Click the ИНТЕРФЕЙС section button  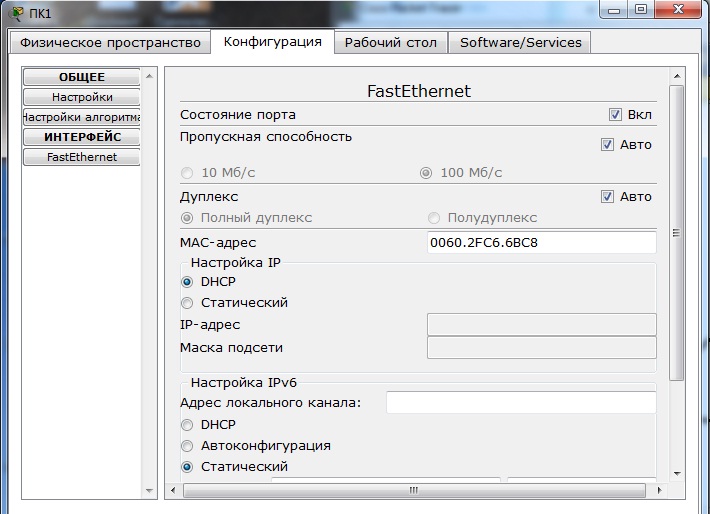[82, 137]
